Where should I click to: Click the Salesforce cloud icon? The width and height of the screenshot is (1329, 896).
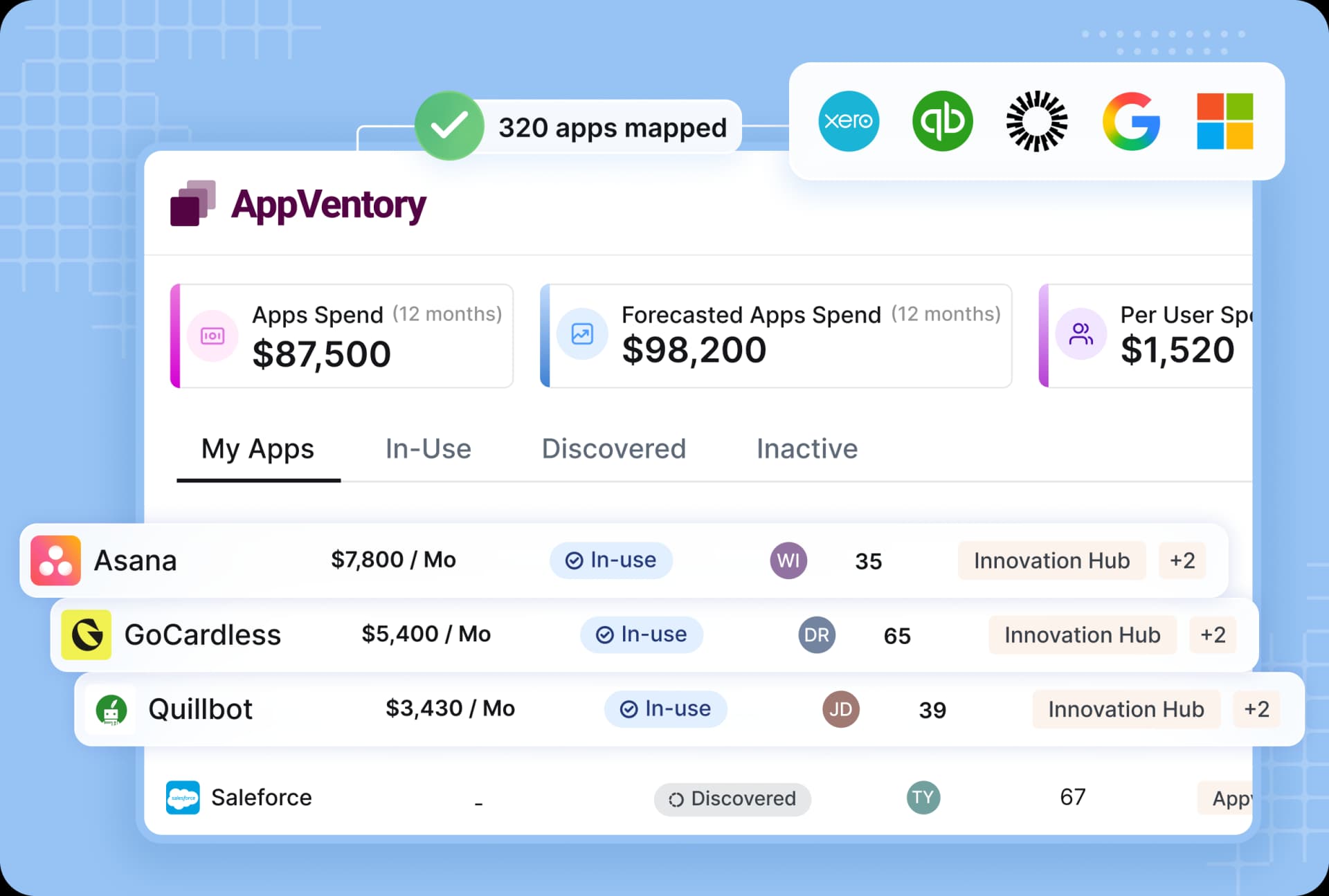point(183,797)
